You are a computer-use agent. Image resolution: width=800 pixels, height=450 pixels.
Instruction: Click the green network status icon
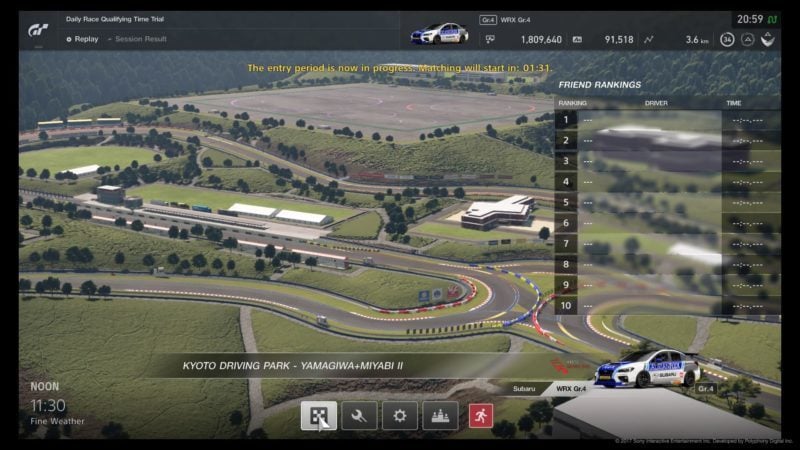pos(772,19)
